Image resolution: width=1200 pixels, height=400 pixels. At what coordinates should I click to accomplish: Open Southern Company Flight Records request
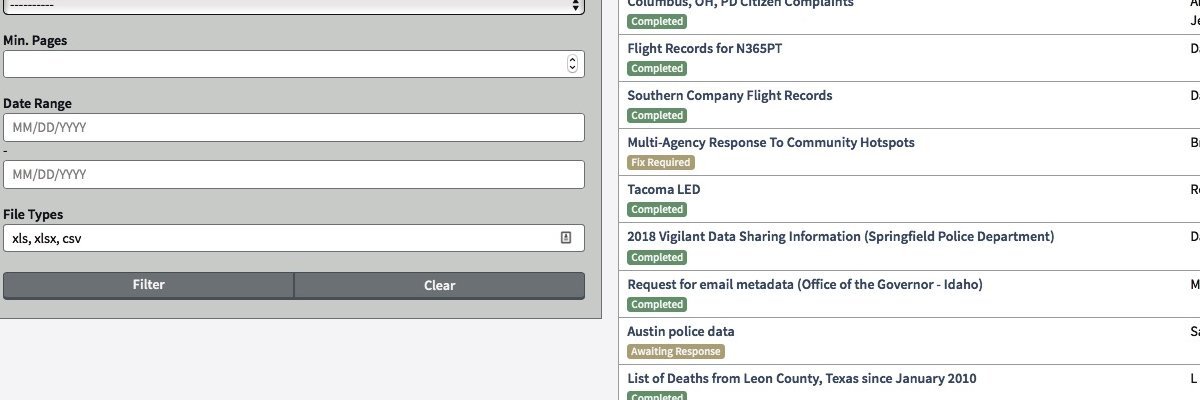pos(729,95)
